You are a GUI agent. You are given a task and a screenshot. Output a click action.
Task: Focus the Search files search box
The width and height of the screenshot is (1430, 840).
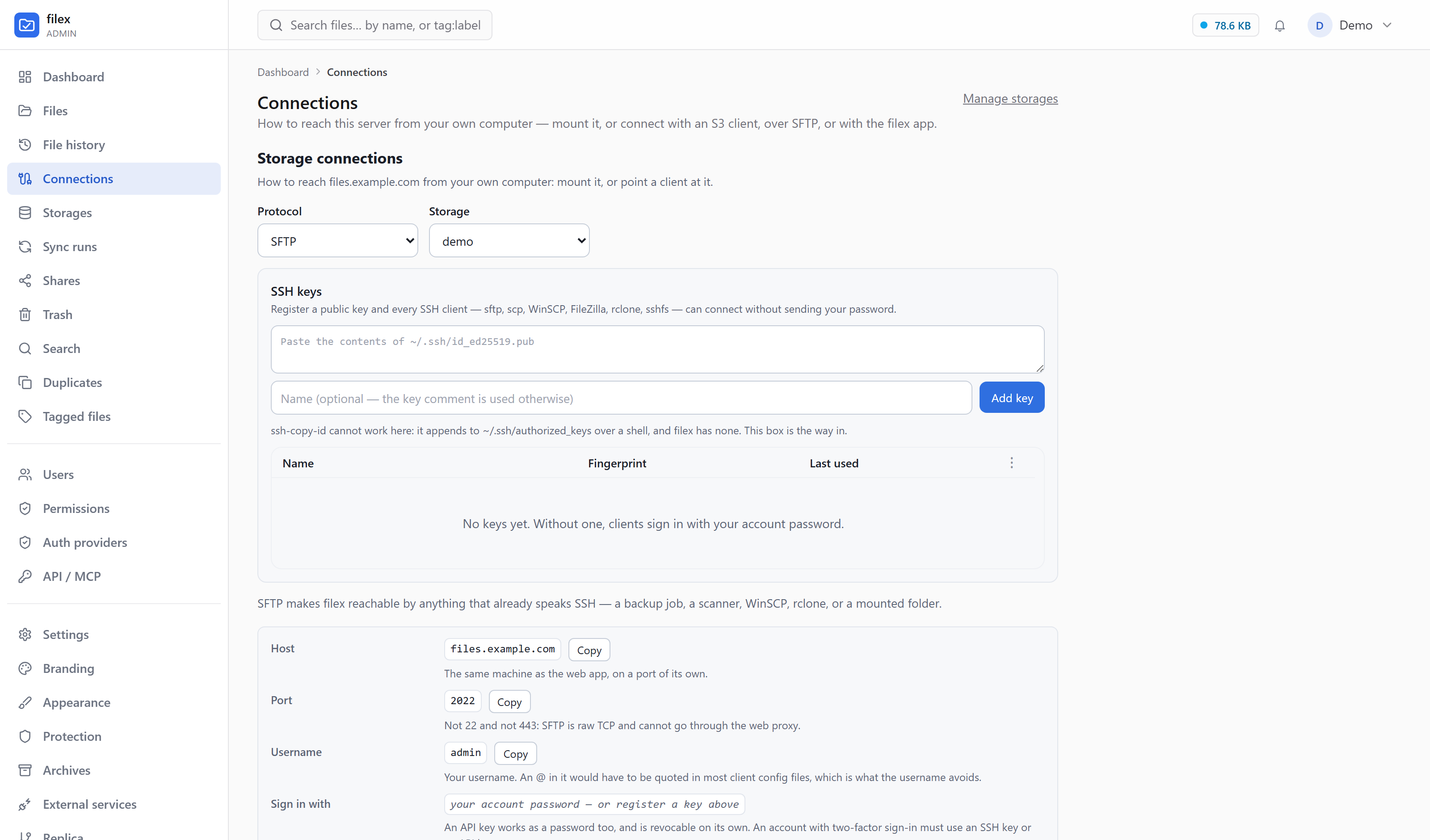[x=374, y=25]
